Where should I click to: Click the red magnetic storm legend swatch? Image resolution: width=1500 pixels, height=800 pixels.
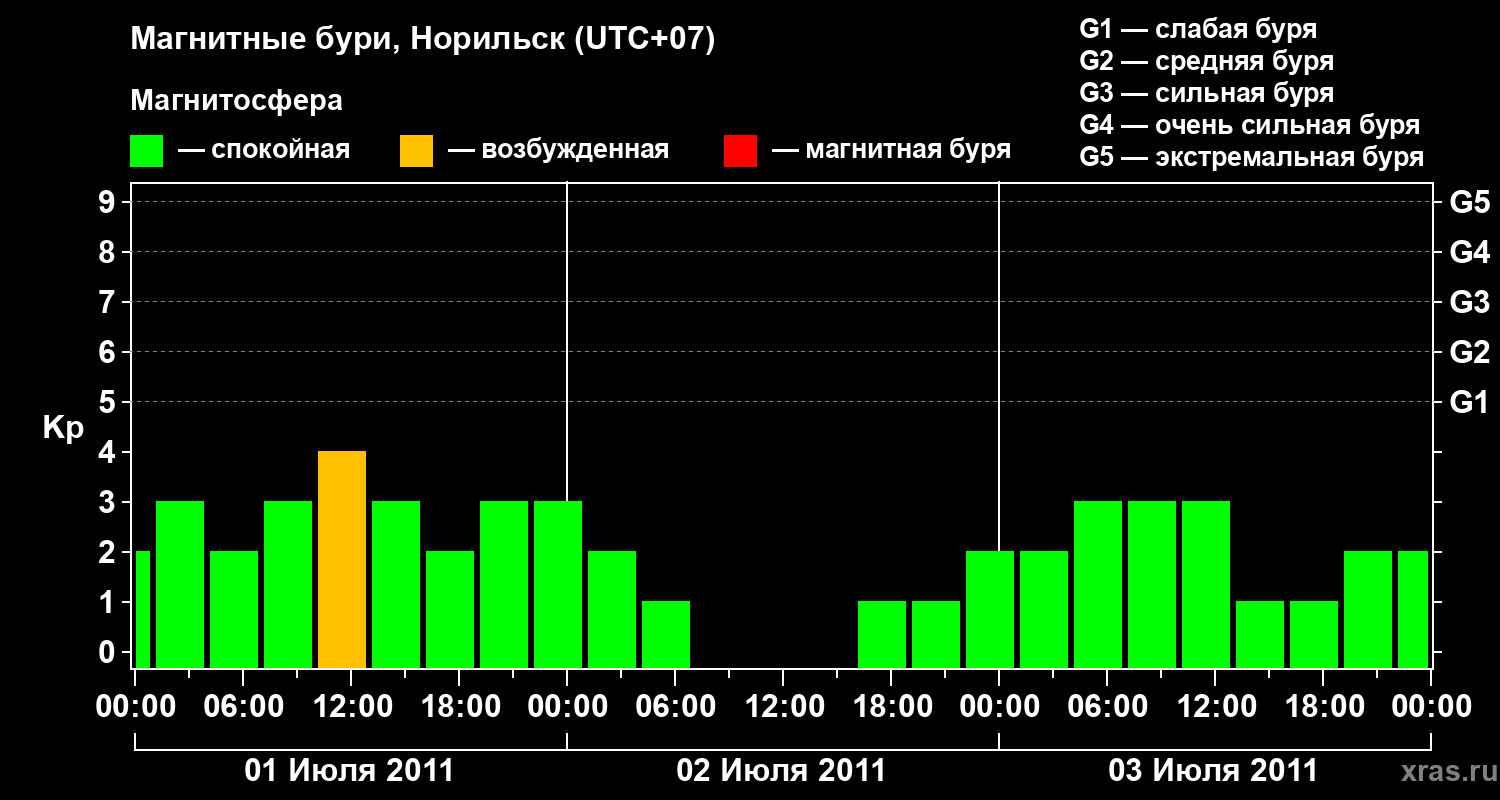pyautogui.click(x=740, y=151)
